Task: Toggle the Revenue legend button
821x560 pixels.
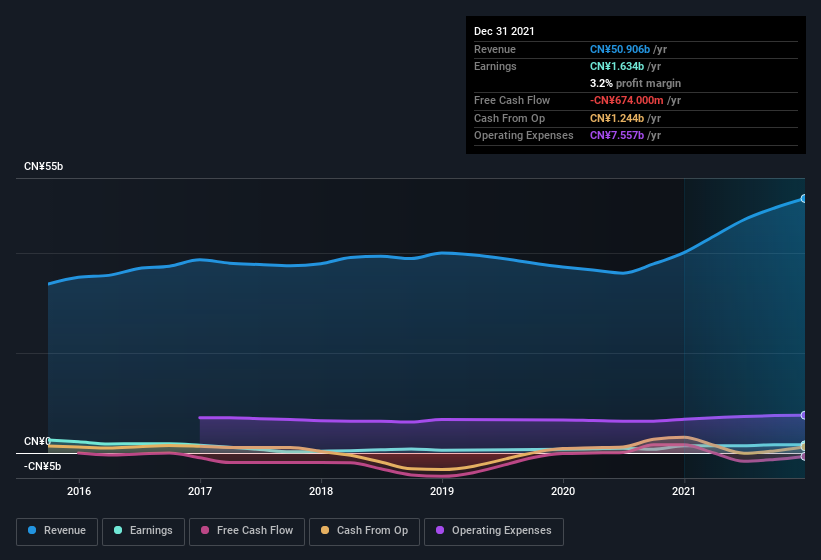Action: pyautogui.click(x=57, y=531)
